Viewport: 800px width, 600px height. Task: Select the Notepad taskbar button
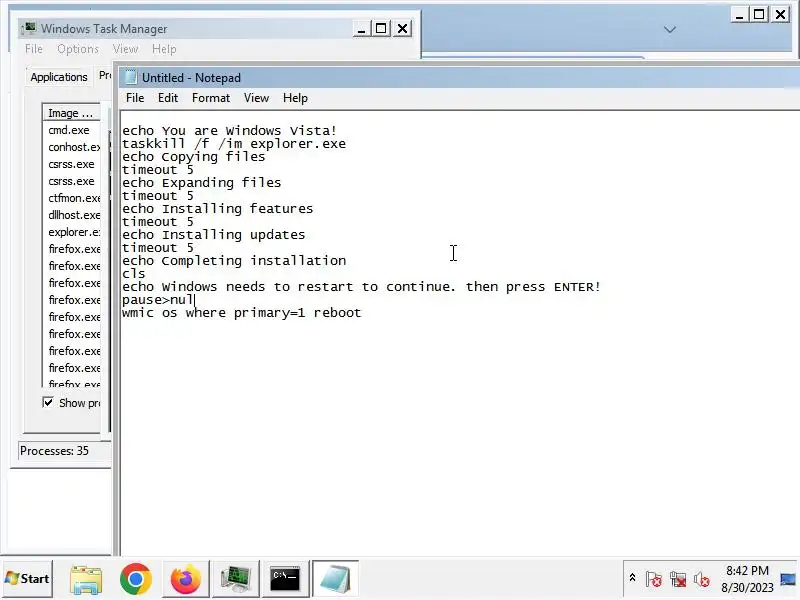[335, 580]
